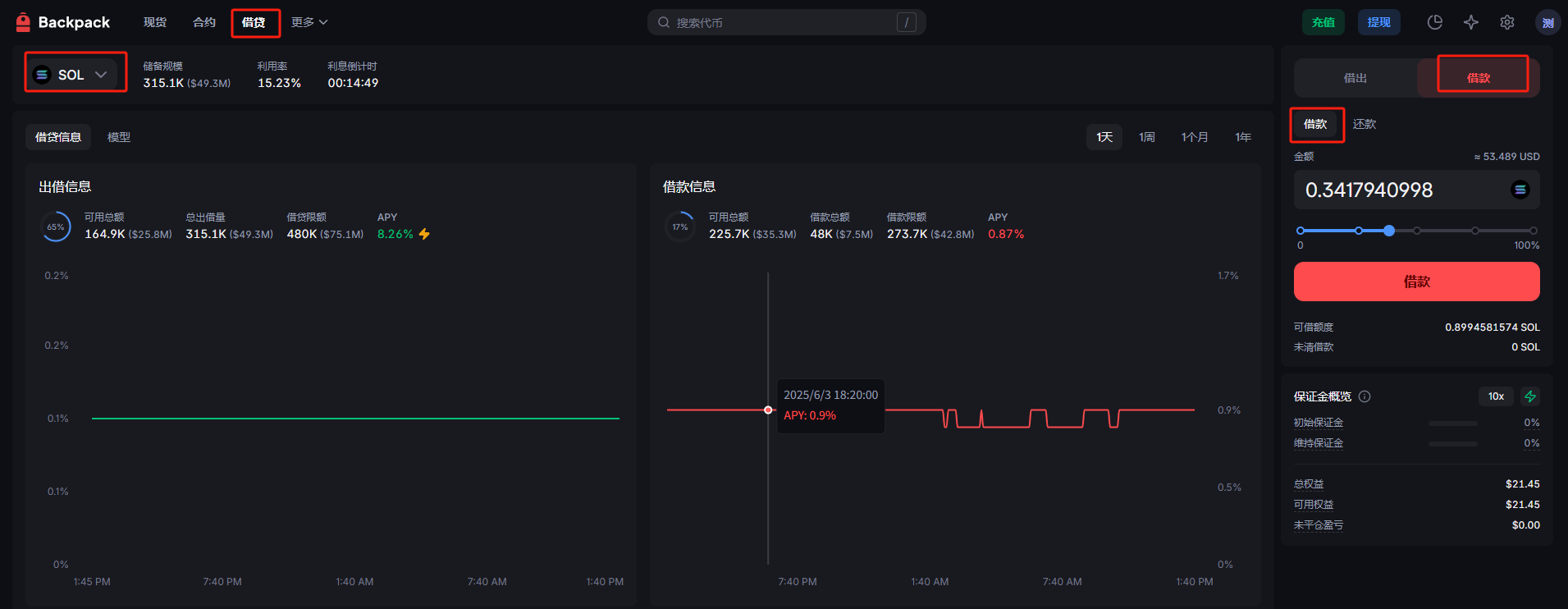Switch to the 借款 borrow mode toggle

pos(1478,78)
